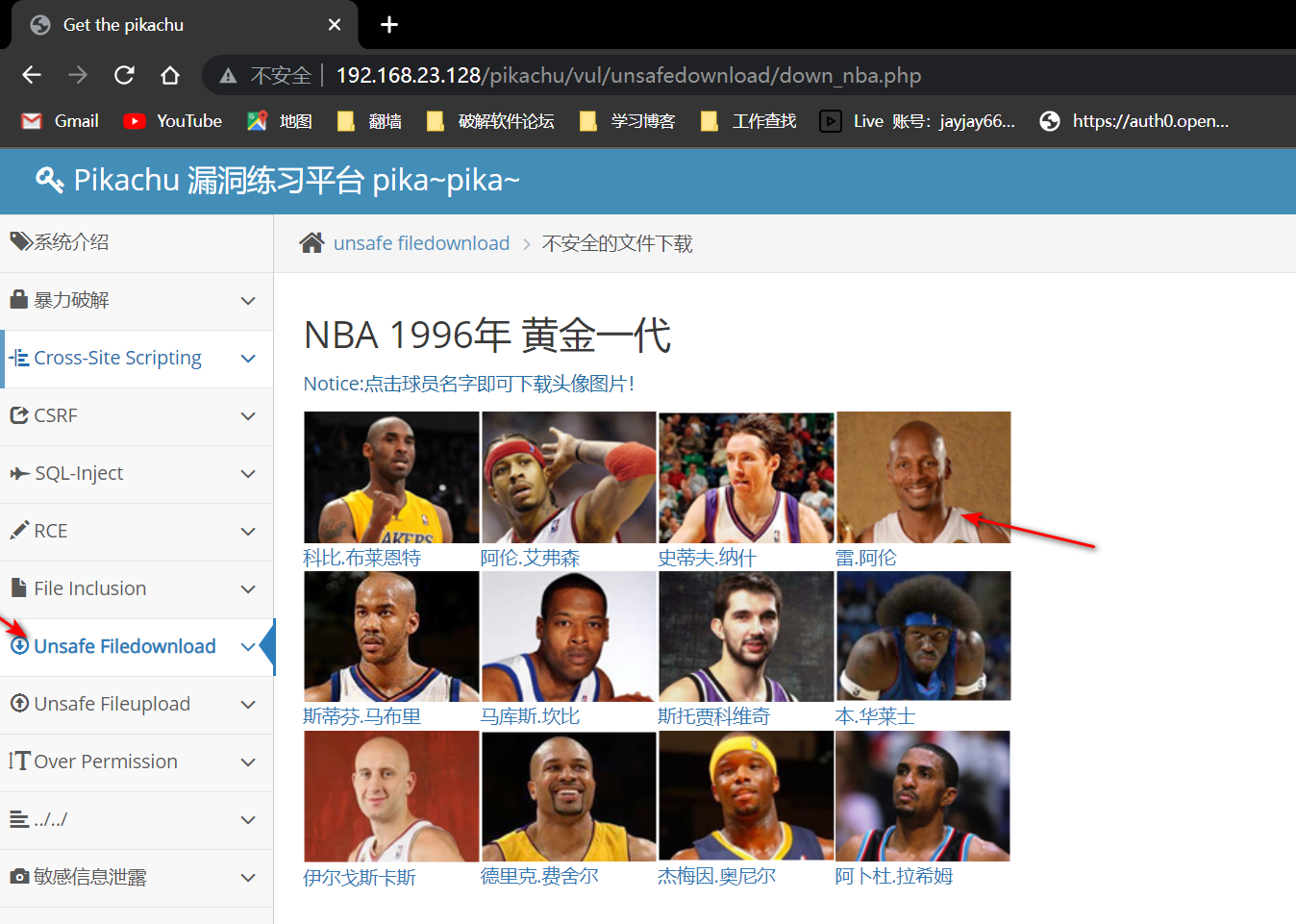Select Cross-Site Scripting menu item
The height and width of the screenshot is (924, 1296).
(117, 358)
